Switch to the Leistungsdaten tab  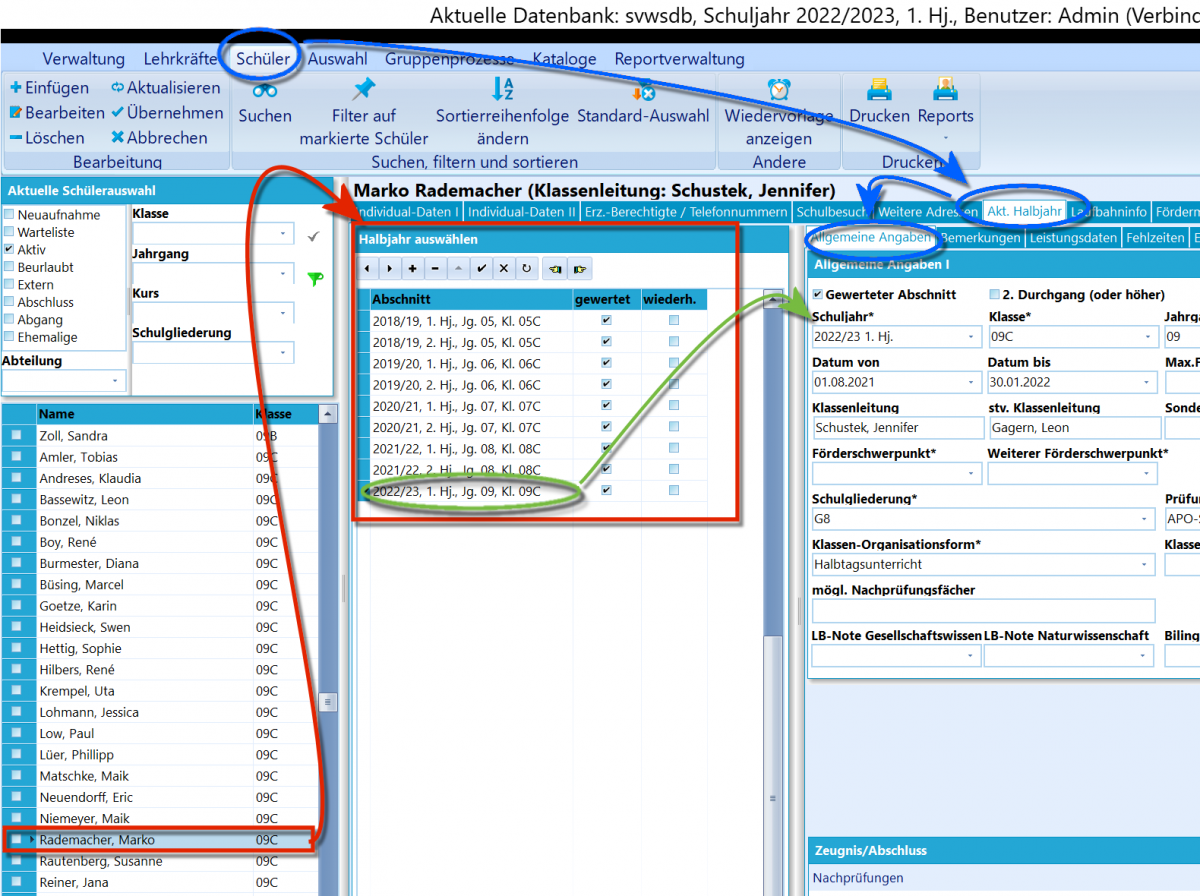tap(1073, 238)
